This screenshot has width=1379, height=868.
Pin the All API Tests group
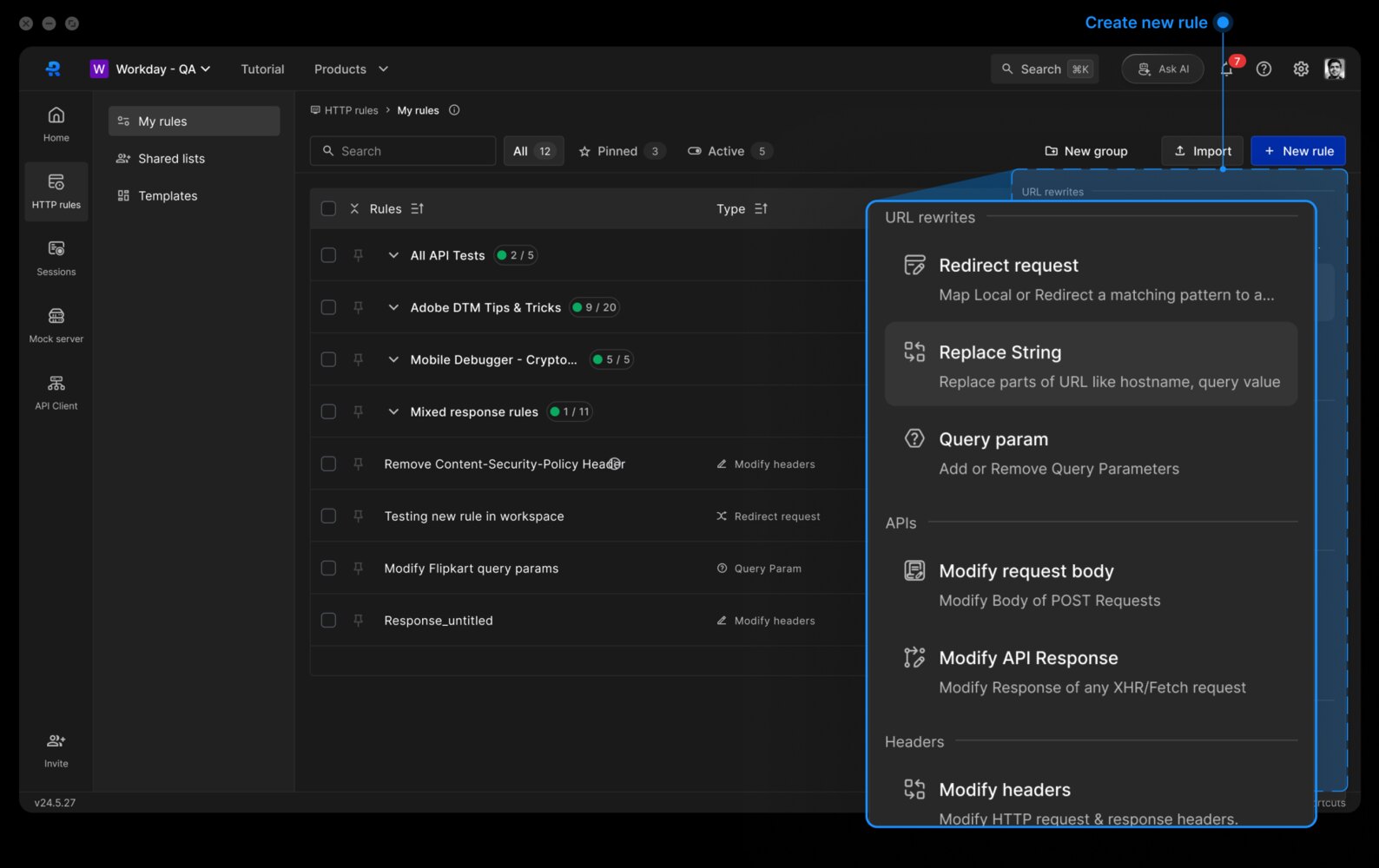pyautogui.click(x=358, y=255)
